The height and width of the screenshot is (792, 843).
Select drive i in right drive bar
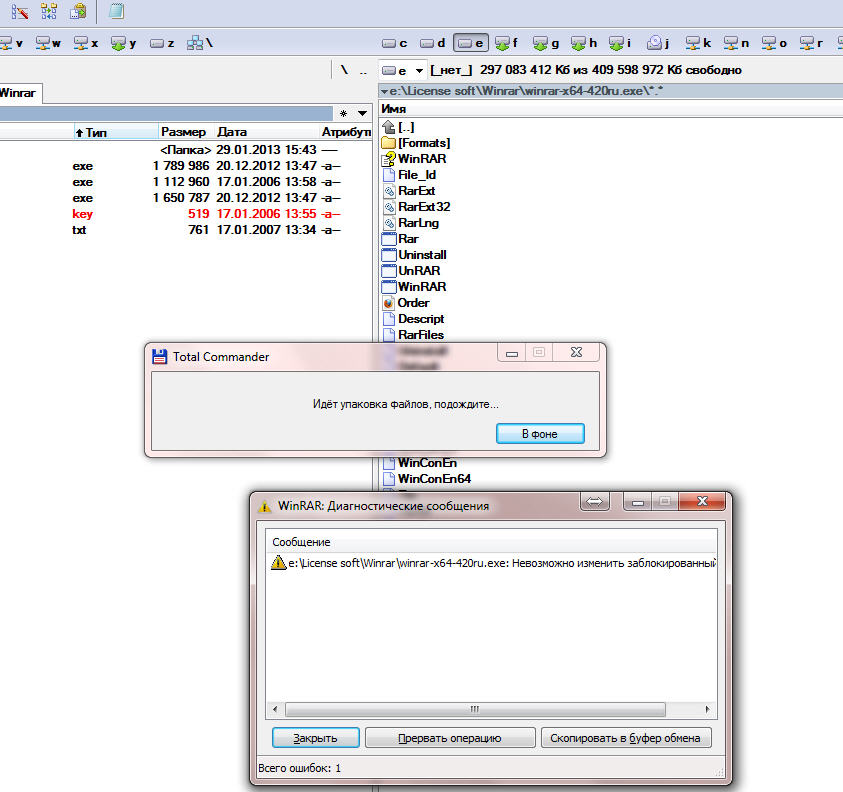pos(620,43)
